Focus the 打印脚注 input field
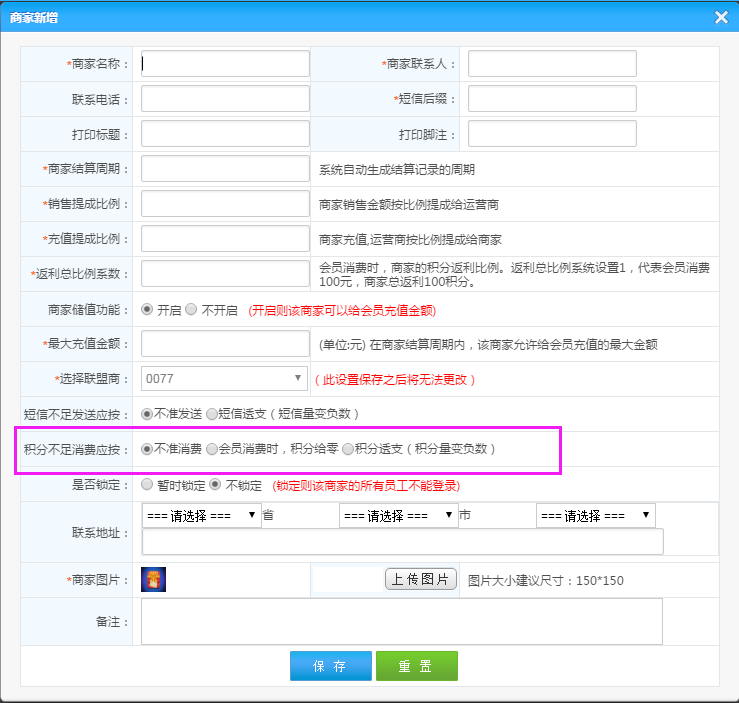 coord(552,133)
